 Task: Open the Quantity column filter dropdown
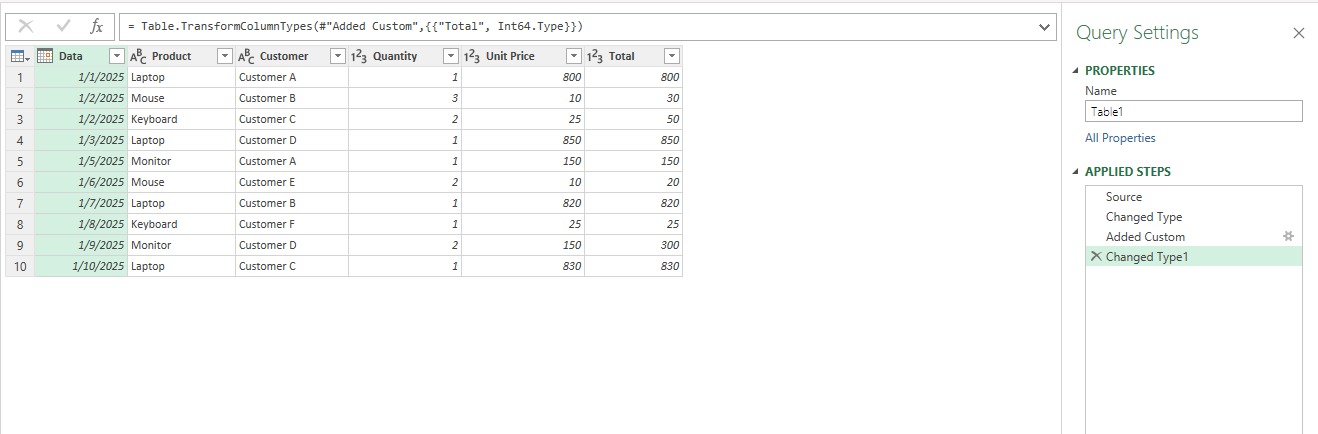click(451, 56)
